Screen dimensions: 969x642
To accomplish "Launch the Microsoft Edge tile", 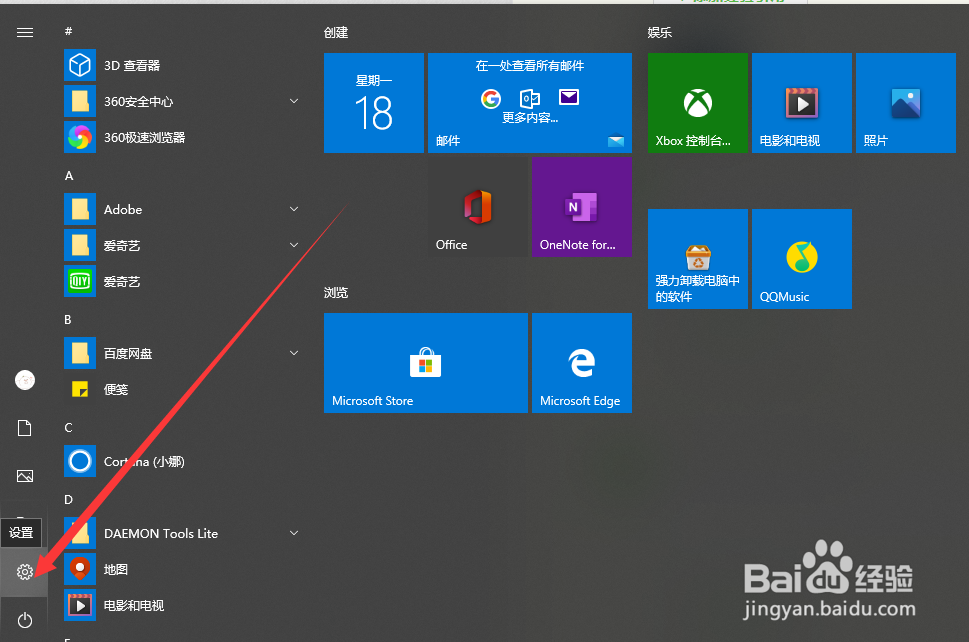I will tap(582, 363).
